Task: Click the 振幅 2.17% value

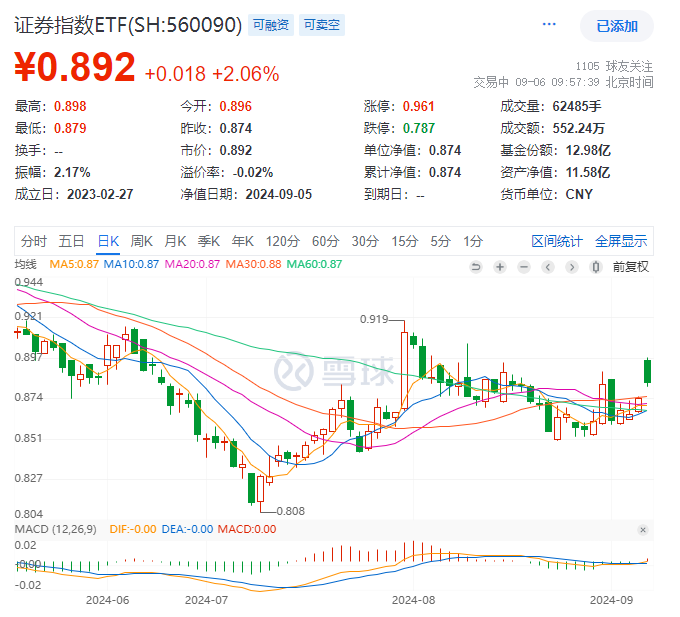Action: pyautogui.click(x=72, y=173)
